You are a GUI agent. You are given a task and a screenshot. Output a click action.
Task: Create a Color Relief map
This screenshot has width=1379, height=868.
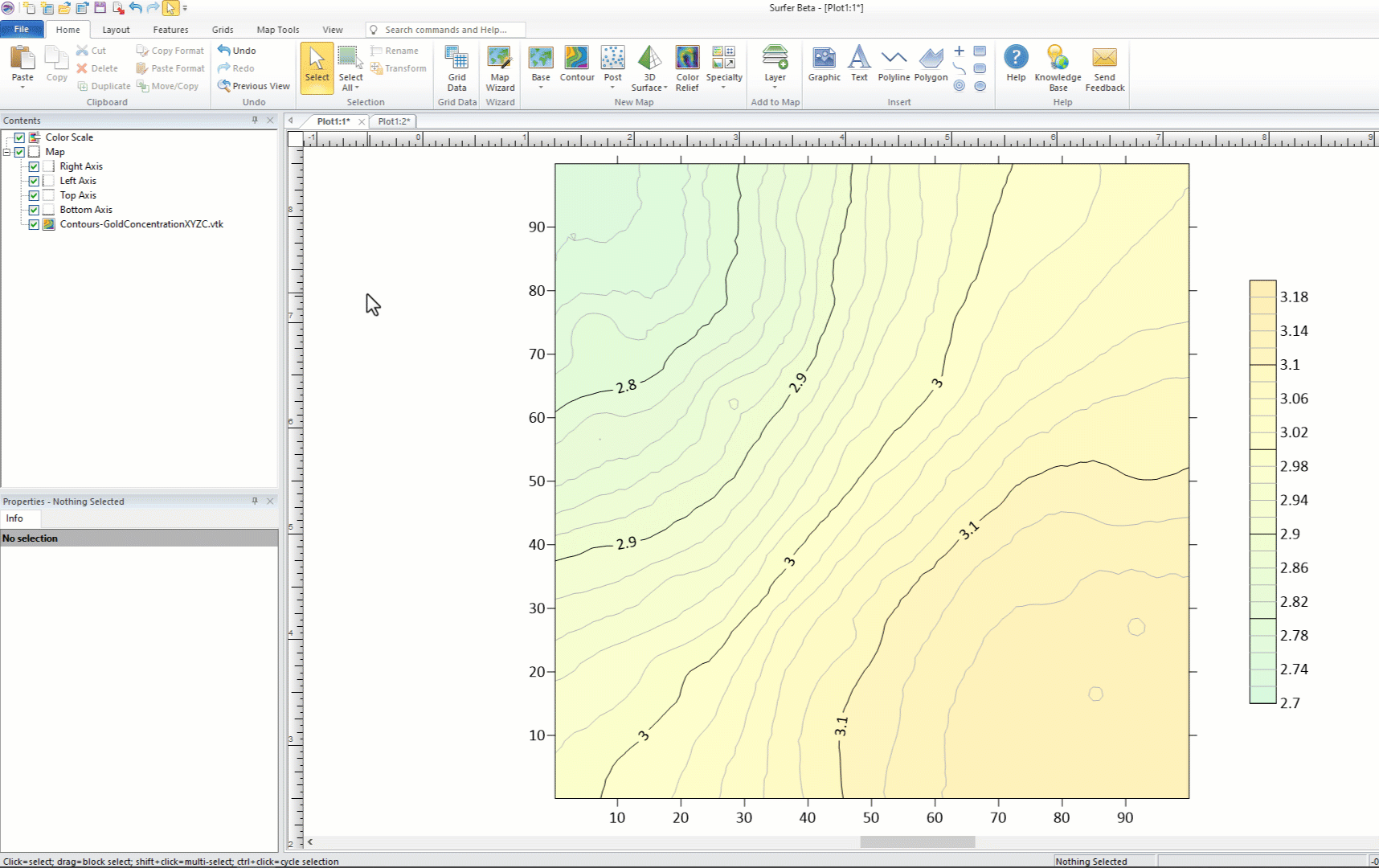[687, 68]
